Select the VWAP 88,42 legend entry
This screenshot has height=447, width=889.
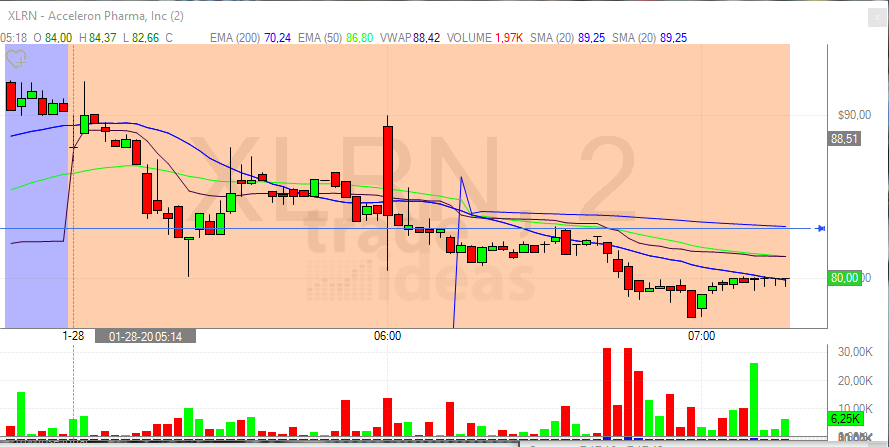point(410,38)
